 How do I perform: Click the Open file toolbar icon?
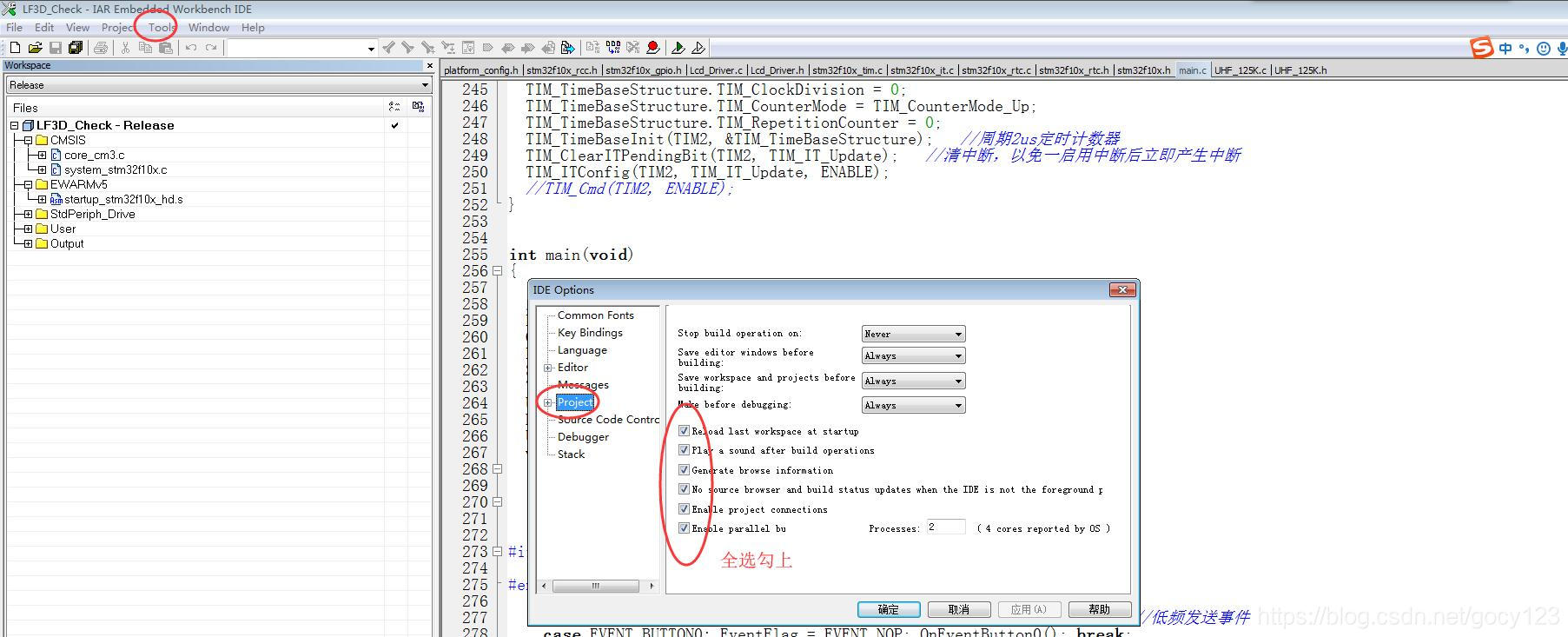[35, 48]
